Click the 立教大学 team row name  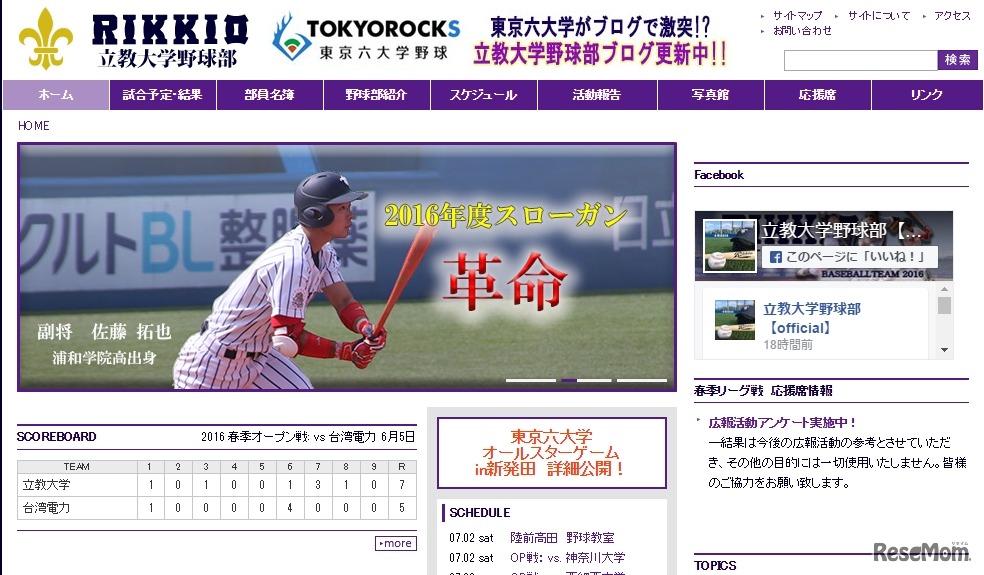(46, 485)
